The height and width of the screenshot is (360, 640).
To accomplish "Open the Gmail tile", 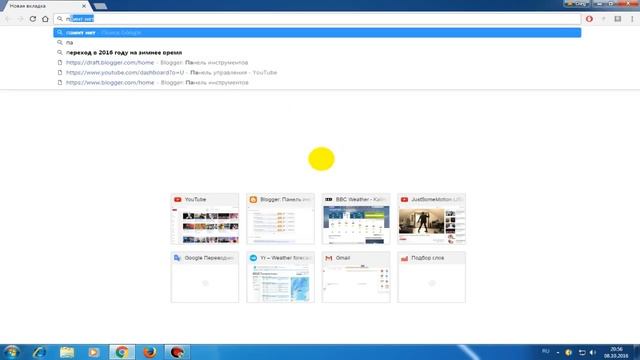I will (356, 277).
